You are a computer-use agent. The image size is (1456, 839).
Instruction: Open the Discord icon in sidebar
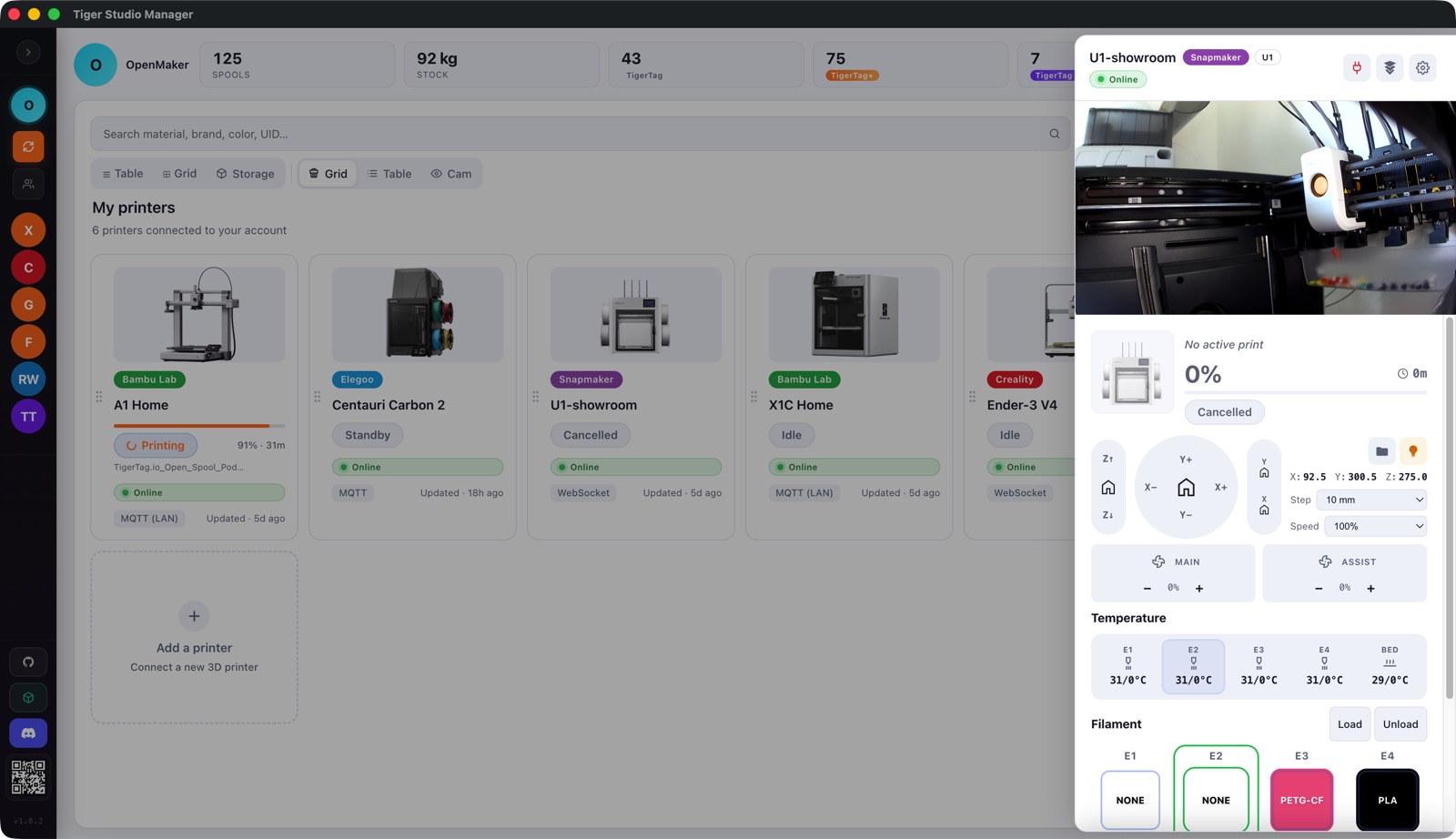click(28, 733)
